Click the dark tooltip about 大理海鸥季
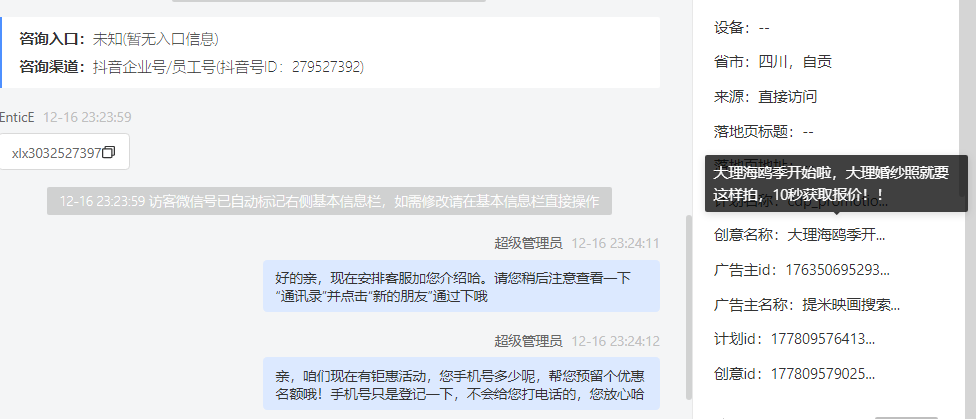Viewport: 976px width, 419px height. click(836, 184)
